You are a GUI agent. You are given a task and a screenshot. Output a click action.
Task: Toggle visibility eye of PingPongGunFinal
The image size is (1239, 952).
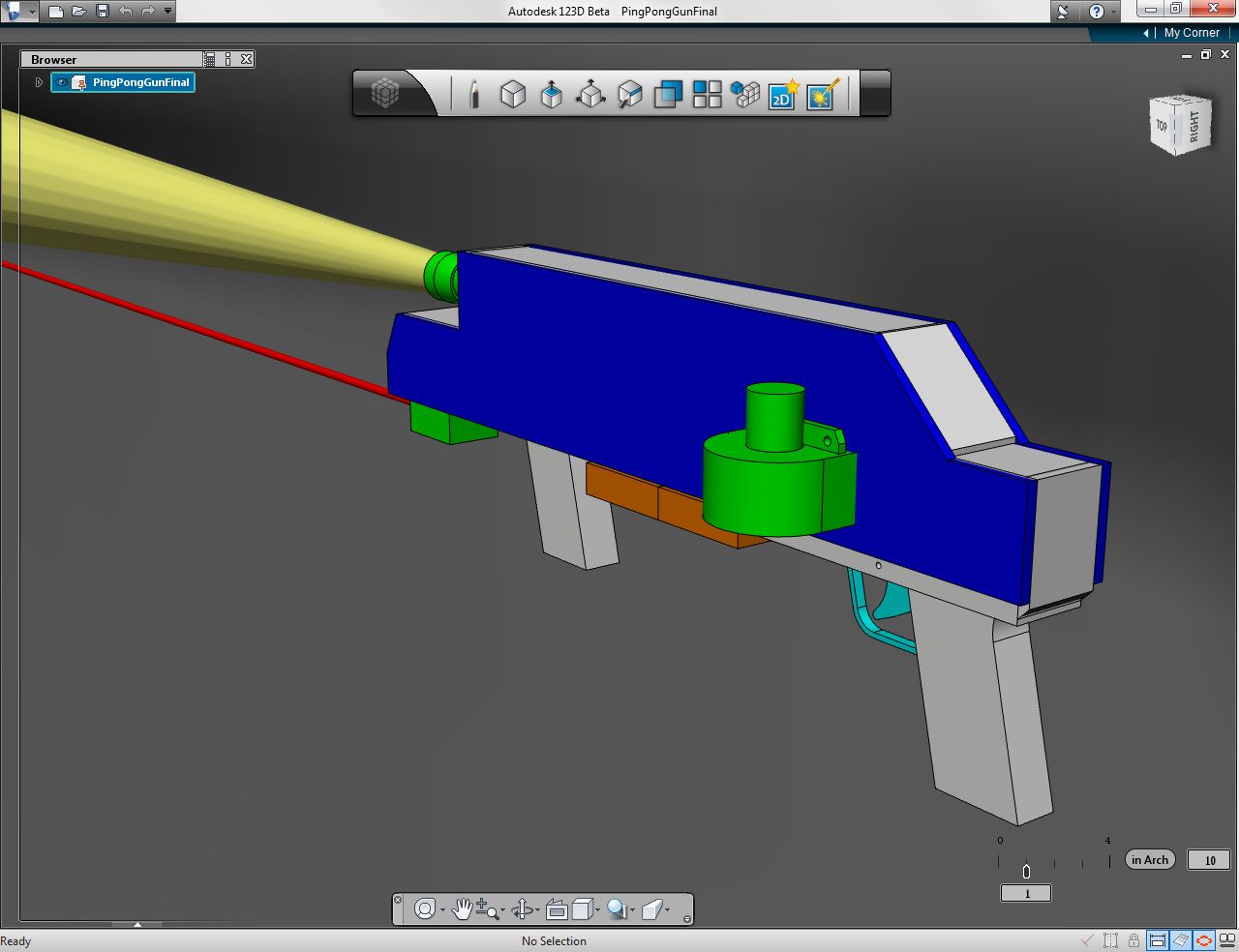tap(62, 82)
